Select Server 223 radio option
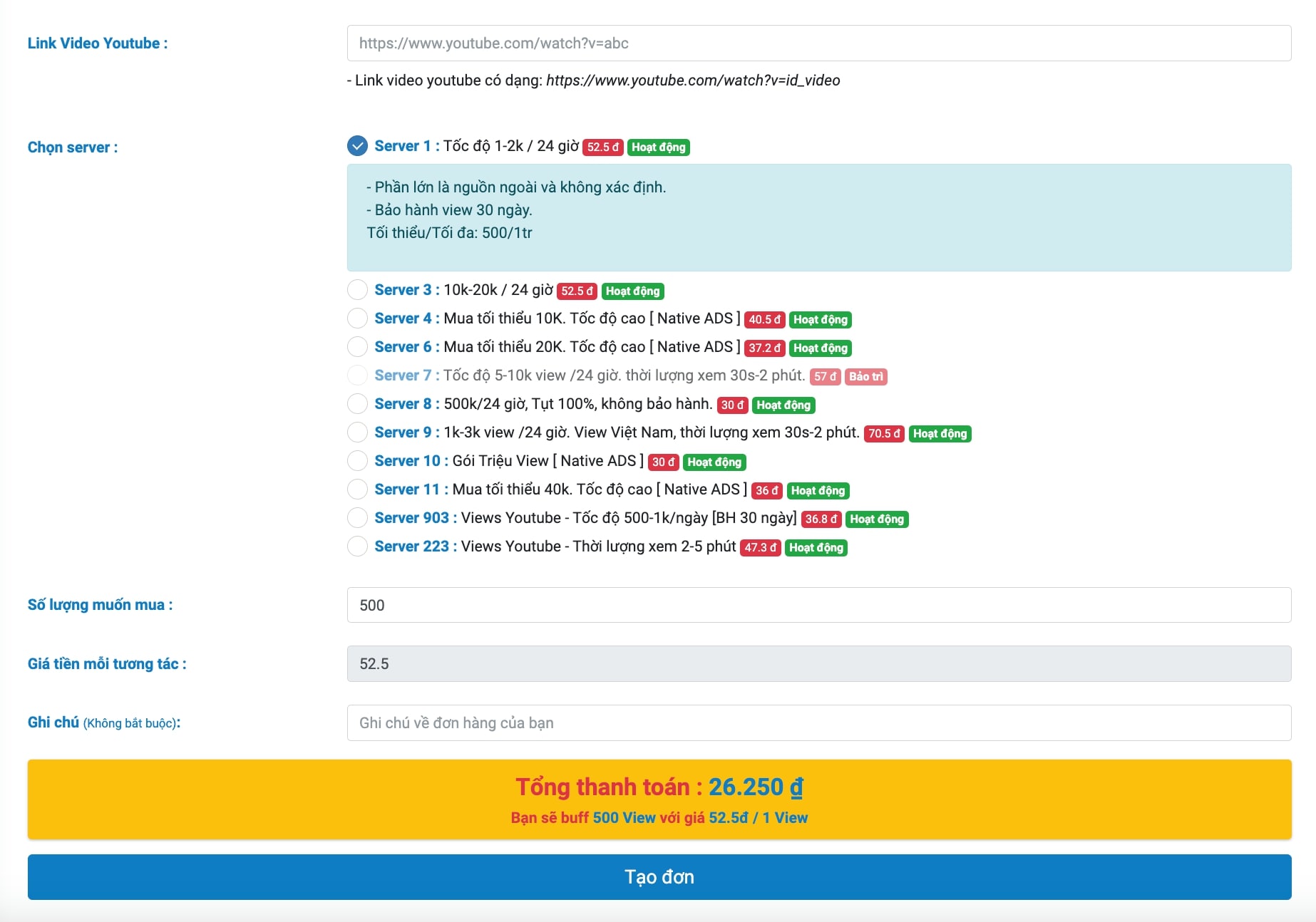 pyautogui.click(x=357, y=547)
